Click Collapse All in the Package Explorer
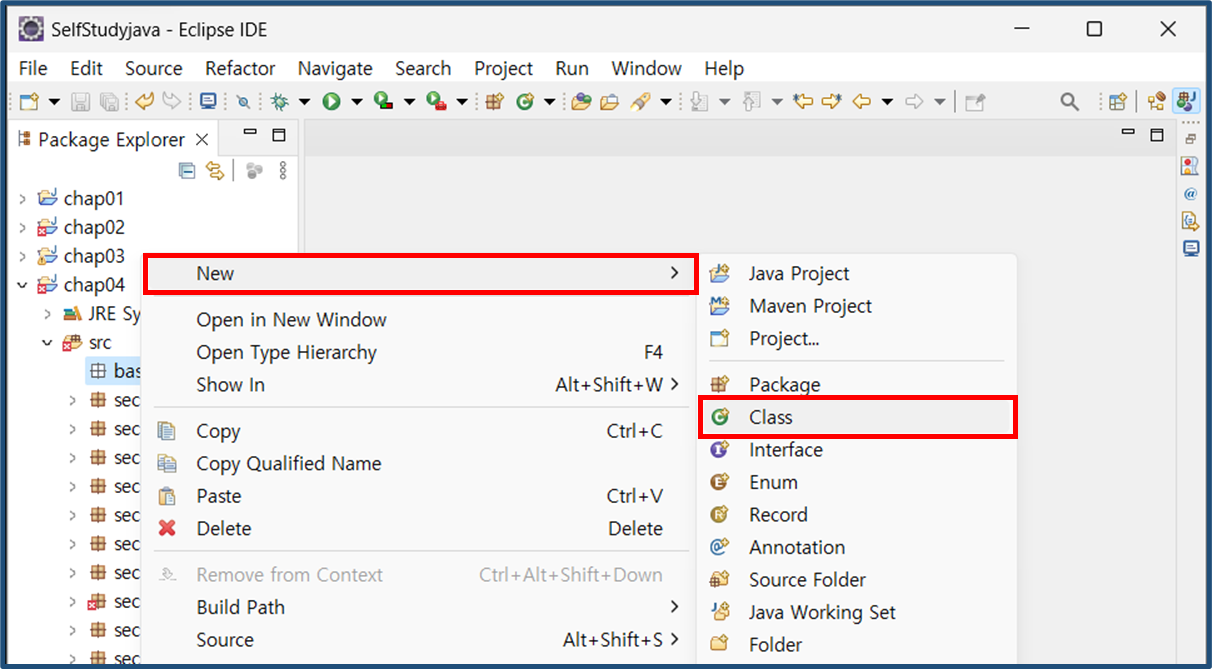Screen dimensions: 1212x669 pos(186,170)
